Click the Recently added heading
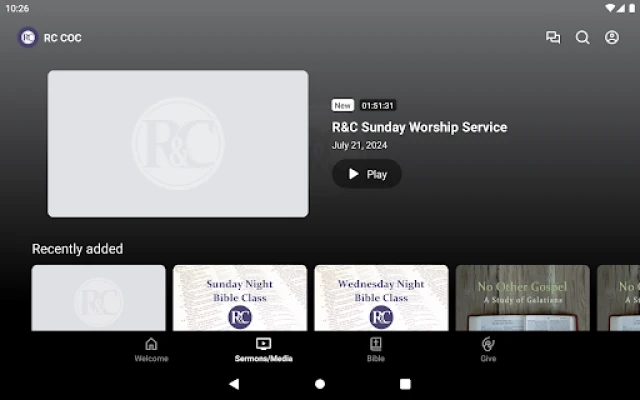Viewport: 640px width, 400px height. (x=78, y=249)
